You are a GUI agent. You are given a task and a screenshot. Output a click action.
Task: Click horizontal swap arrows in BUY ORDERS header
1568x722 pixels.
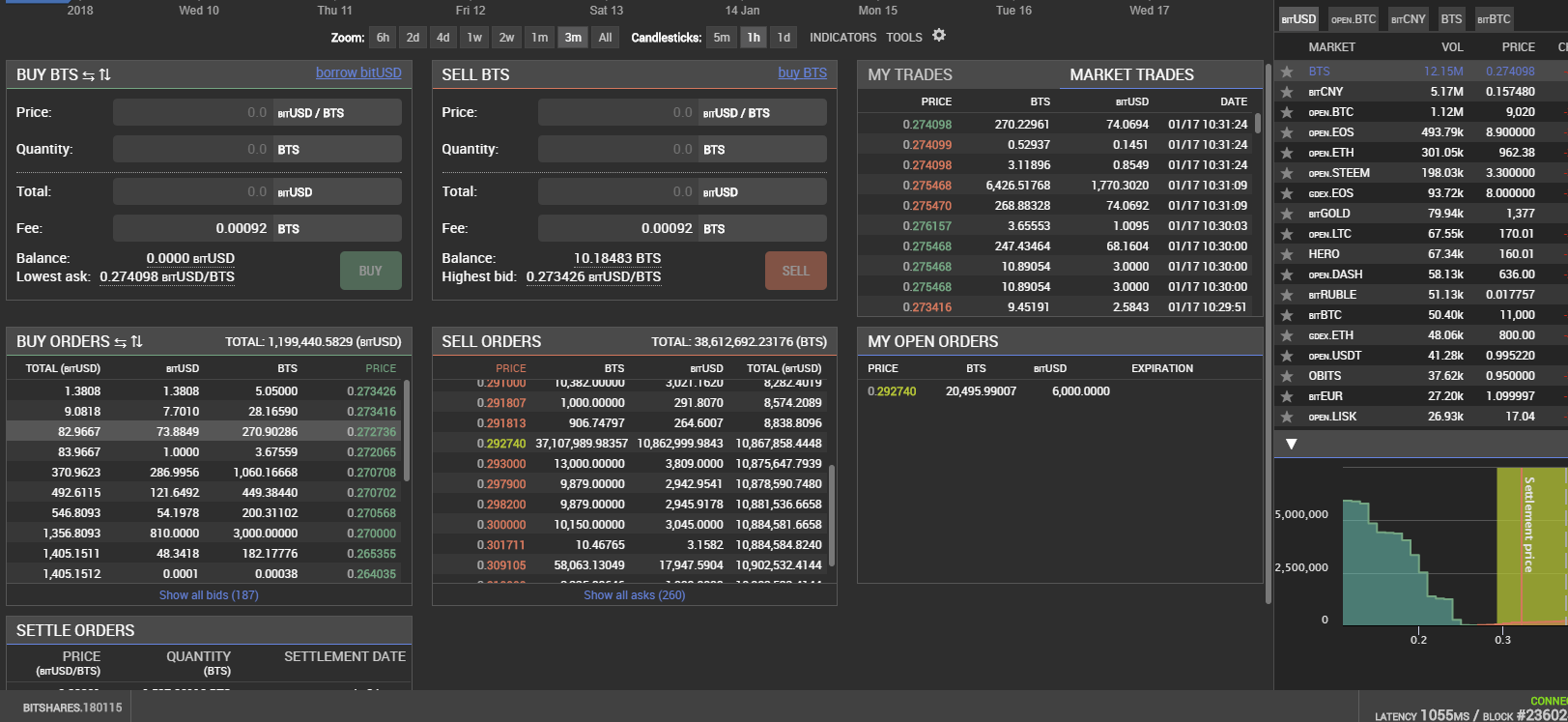[121, 342]
